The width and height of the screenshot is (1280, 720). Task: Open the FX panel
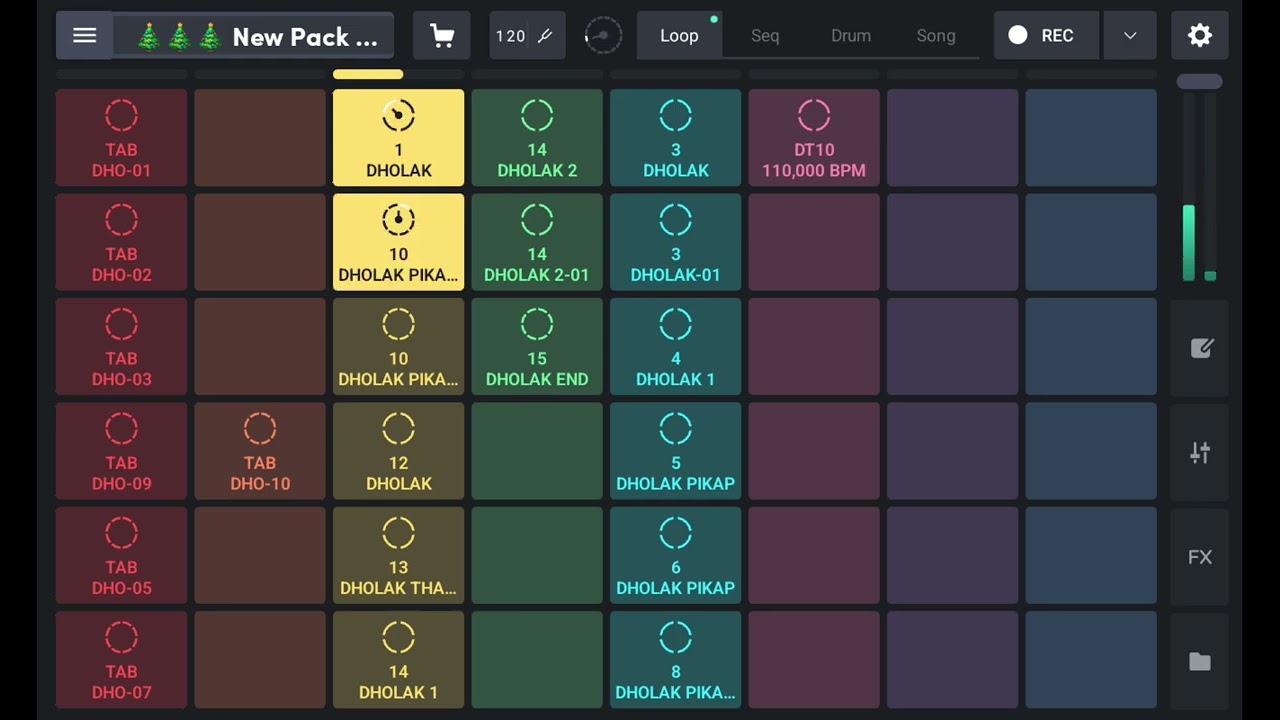pos(1200,557)
